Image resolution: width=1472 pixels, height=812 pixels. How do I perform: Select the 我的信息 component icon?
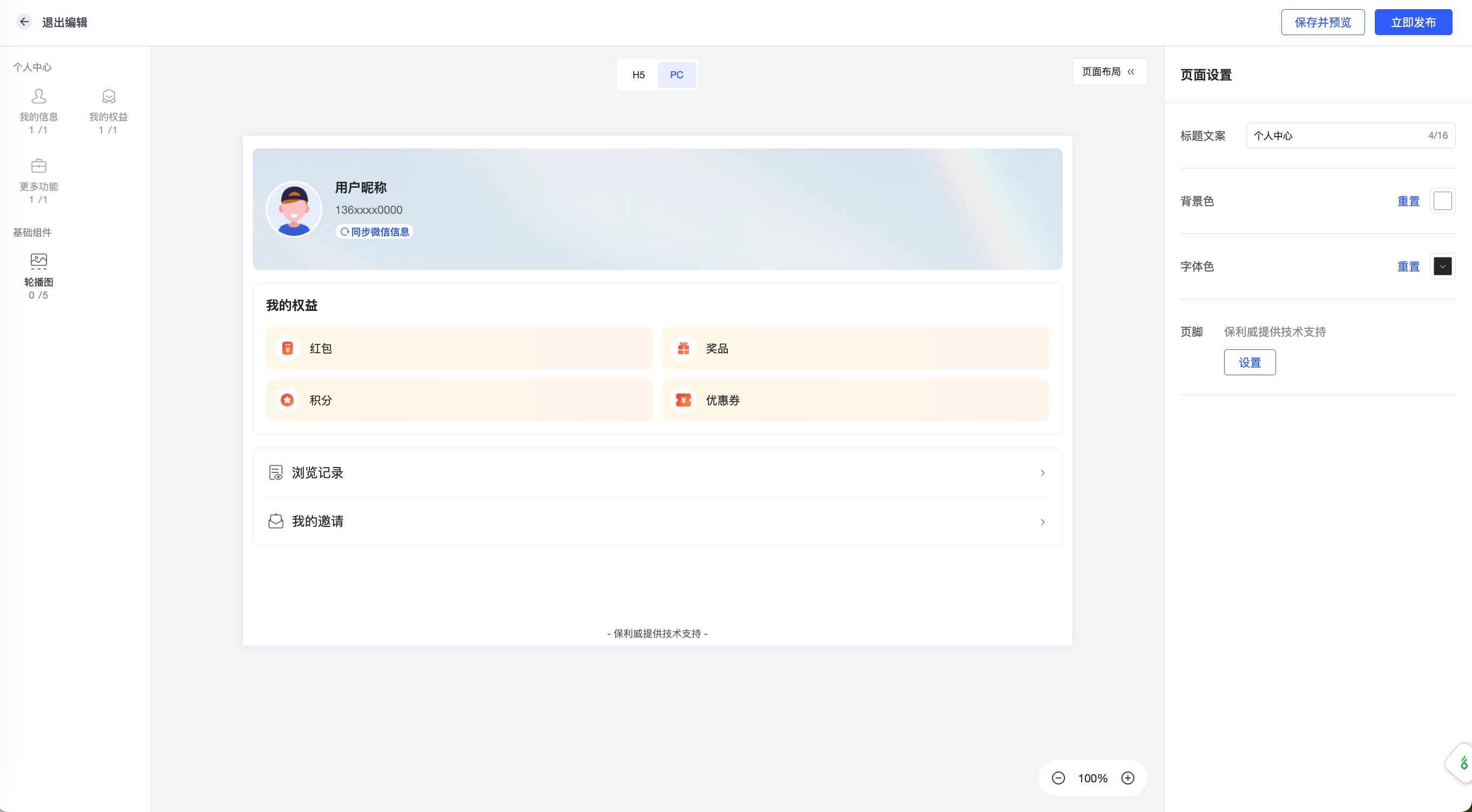[x=39, y=96]
